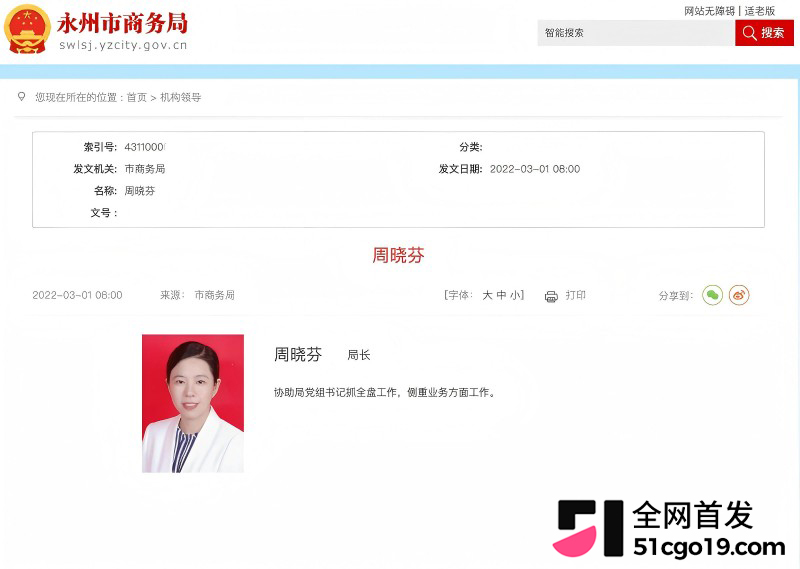The image size is (800, 569).
Task: Open the 永州市商务局 site title
Action: click(x=122, y=23)
